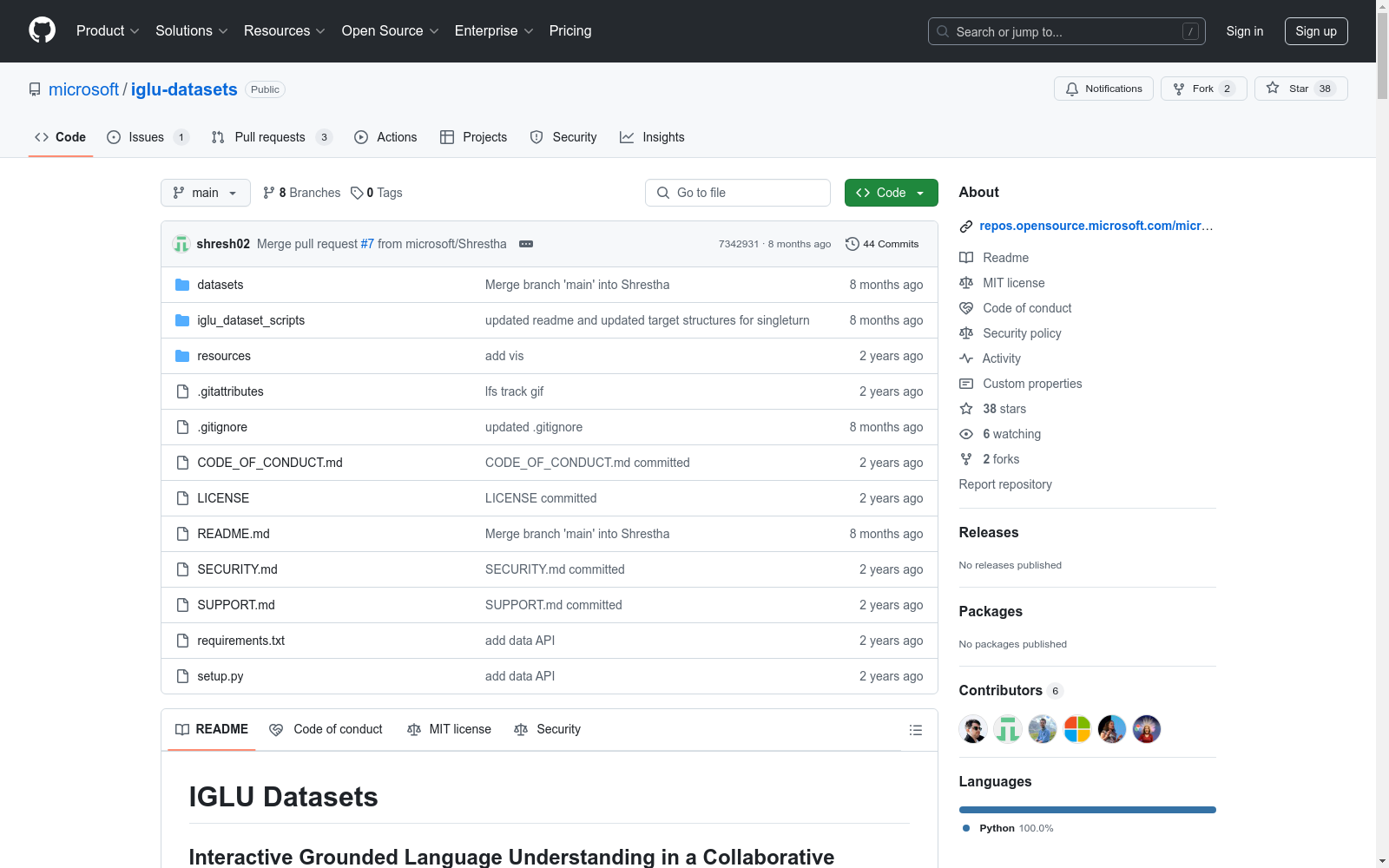1389x868 pixels.
Task: Click the iglu_dataset_scripts folder icon
Action: 182,320
